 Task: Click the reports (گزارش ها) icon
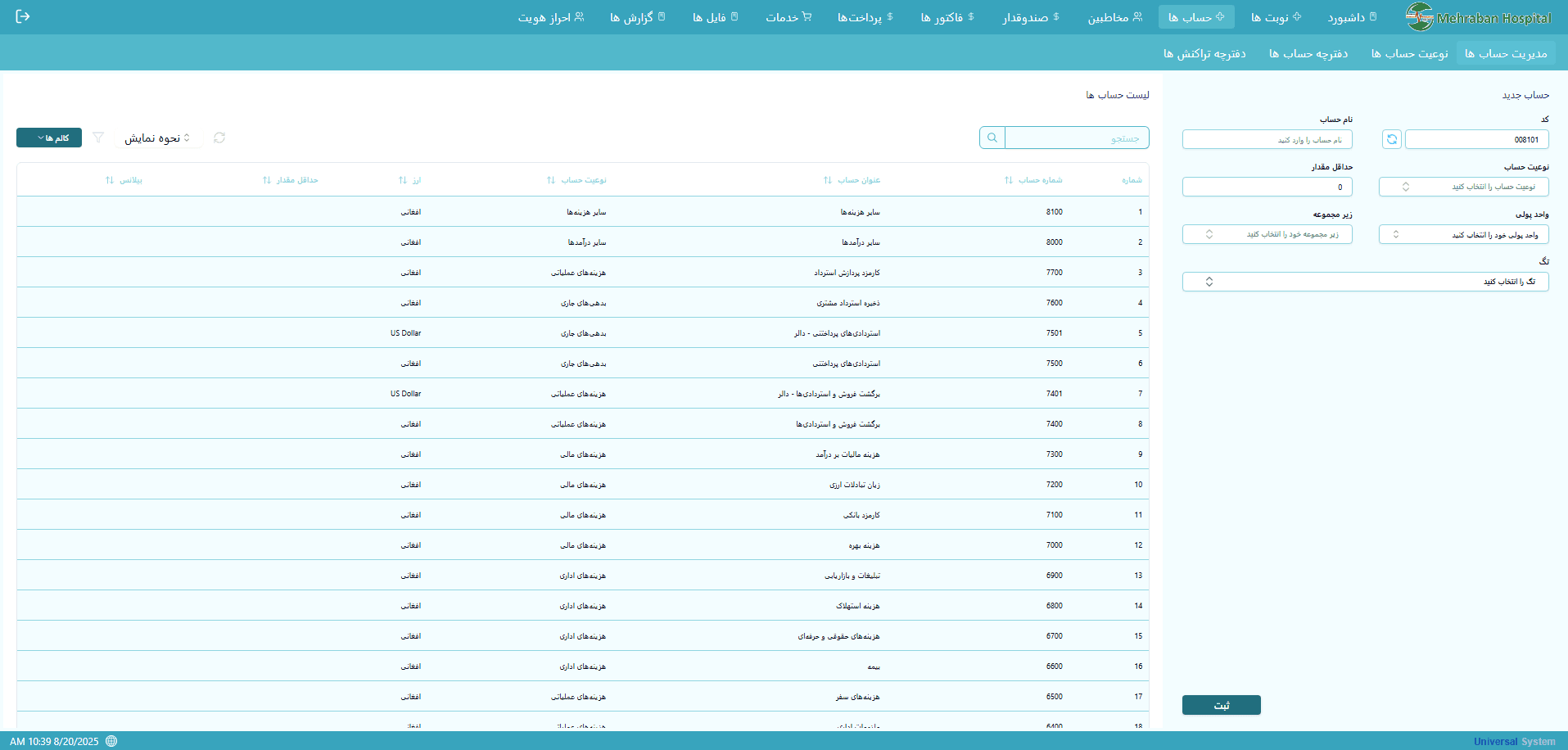coord(663,16)
